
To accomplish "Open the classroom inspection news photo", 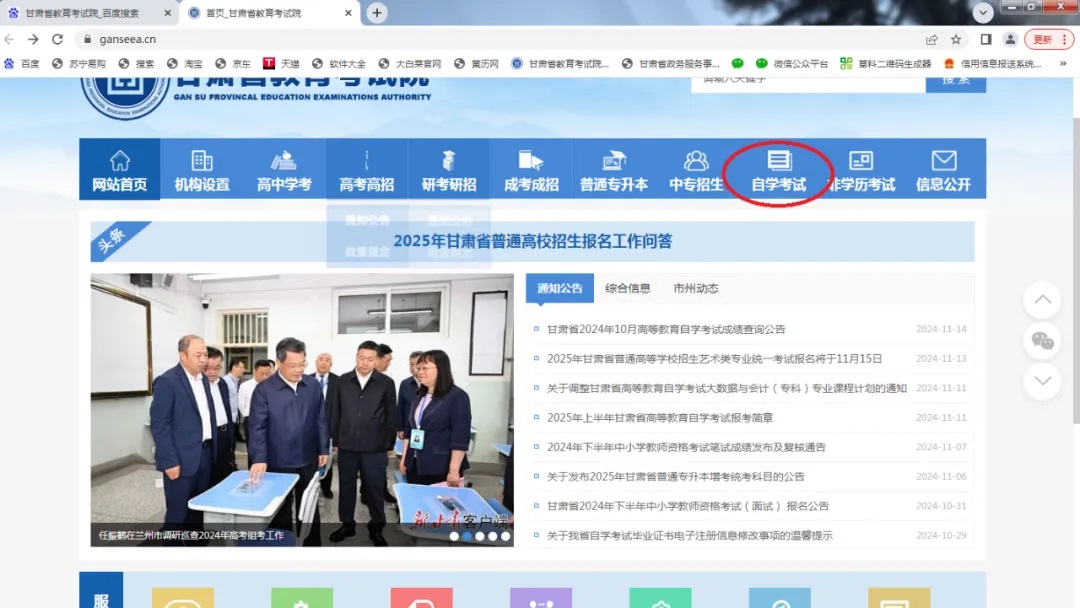I will [x=302, y=410].
